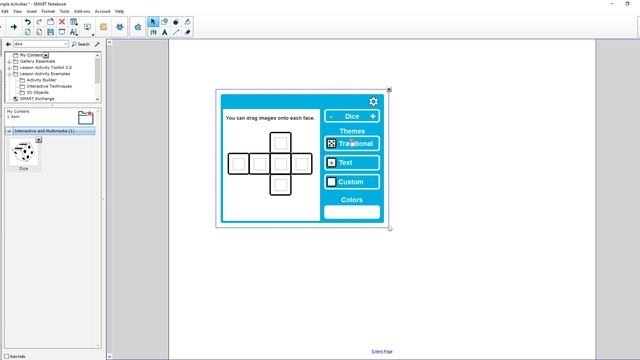Decrease dice count with minus

[x=331, y=116]
